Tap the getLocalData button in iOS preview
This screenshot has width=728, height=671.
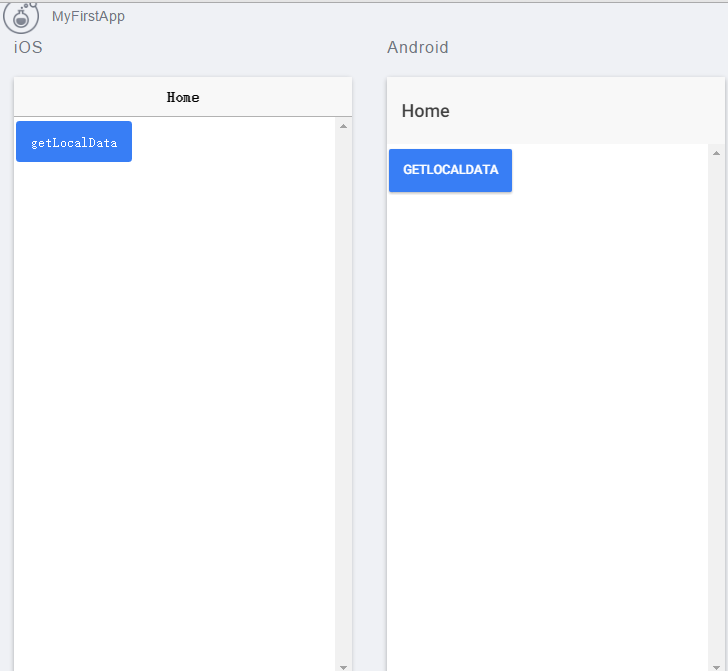tap(74, 142)
